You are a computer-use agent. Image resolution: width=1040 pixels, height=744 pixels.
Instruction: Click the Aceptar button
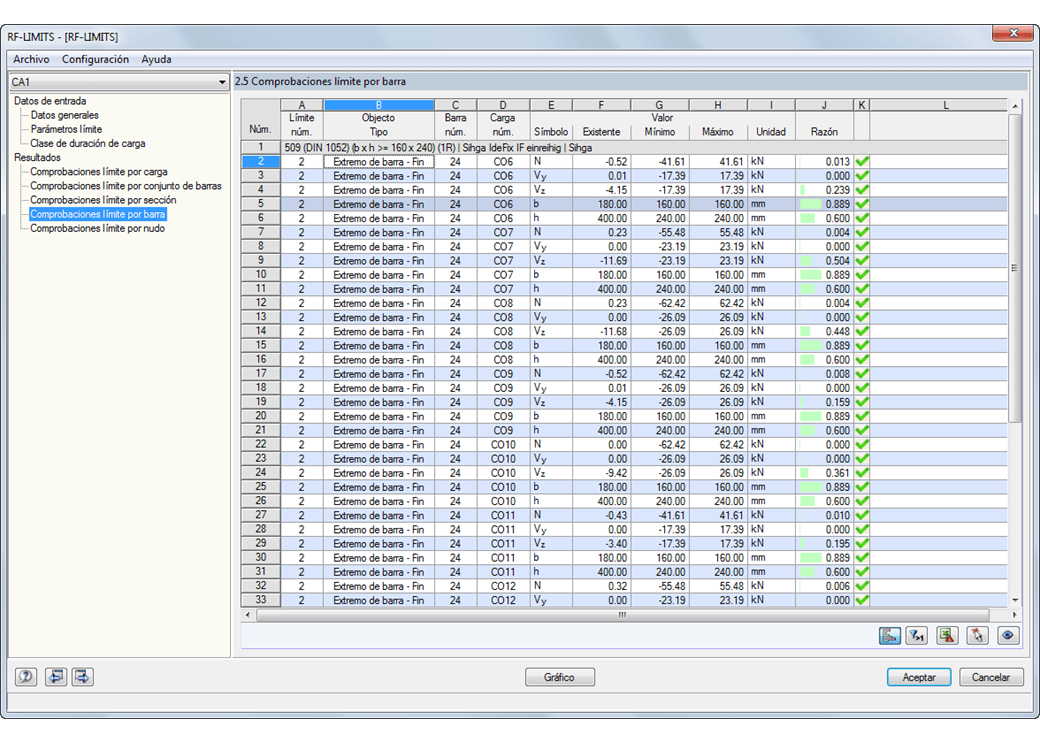point(919,677)
